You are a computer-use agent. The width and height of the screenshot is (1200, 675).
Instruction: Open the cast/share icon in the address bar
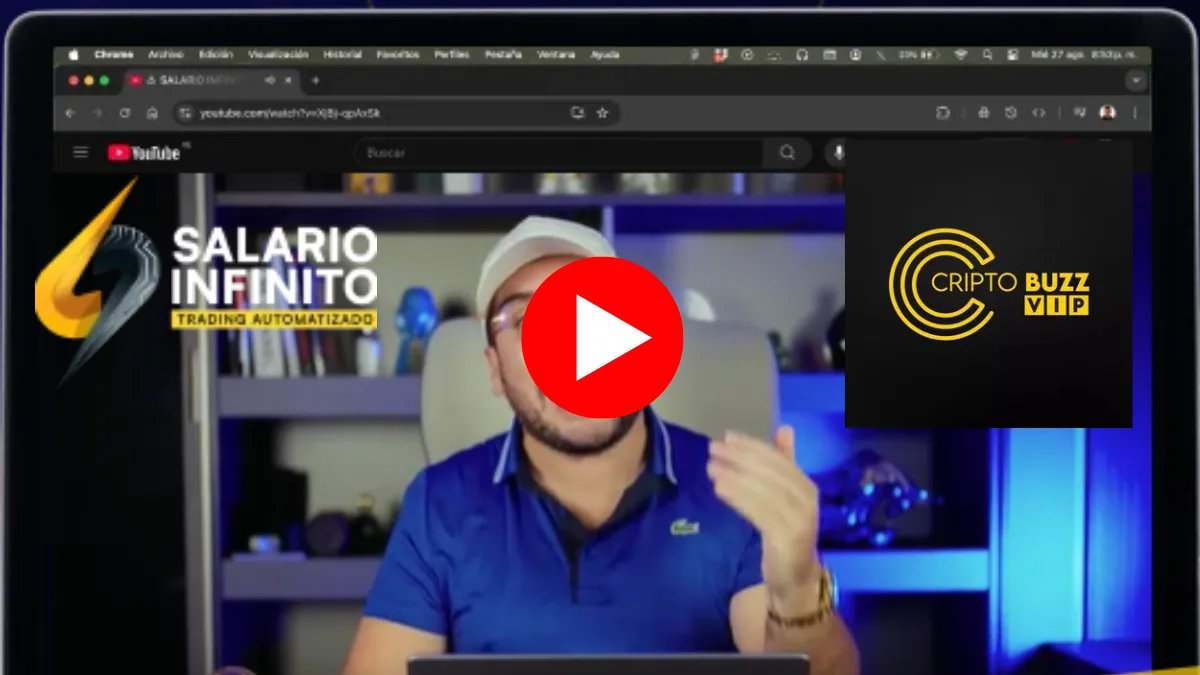click(x=577, y=114)
